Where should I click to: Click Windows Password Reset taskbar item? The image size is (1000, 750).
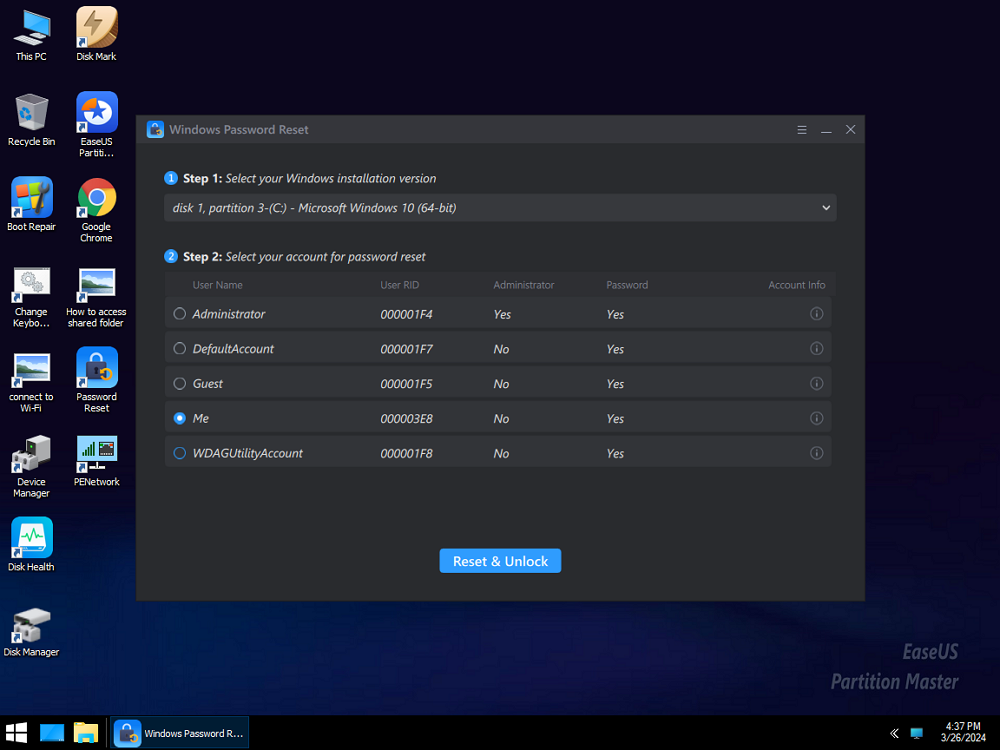tap(180, 733)
